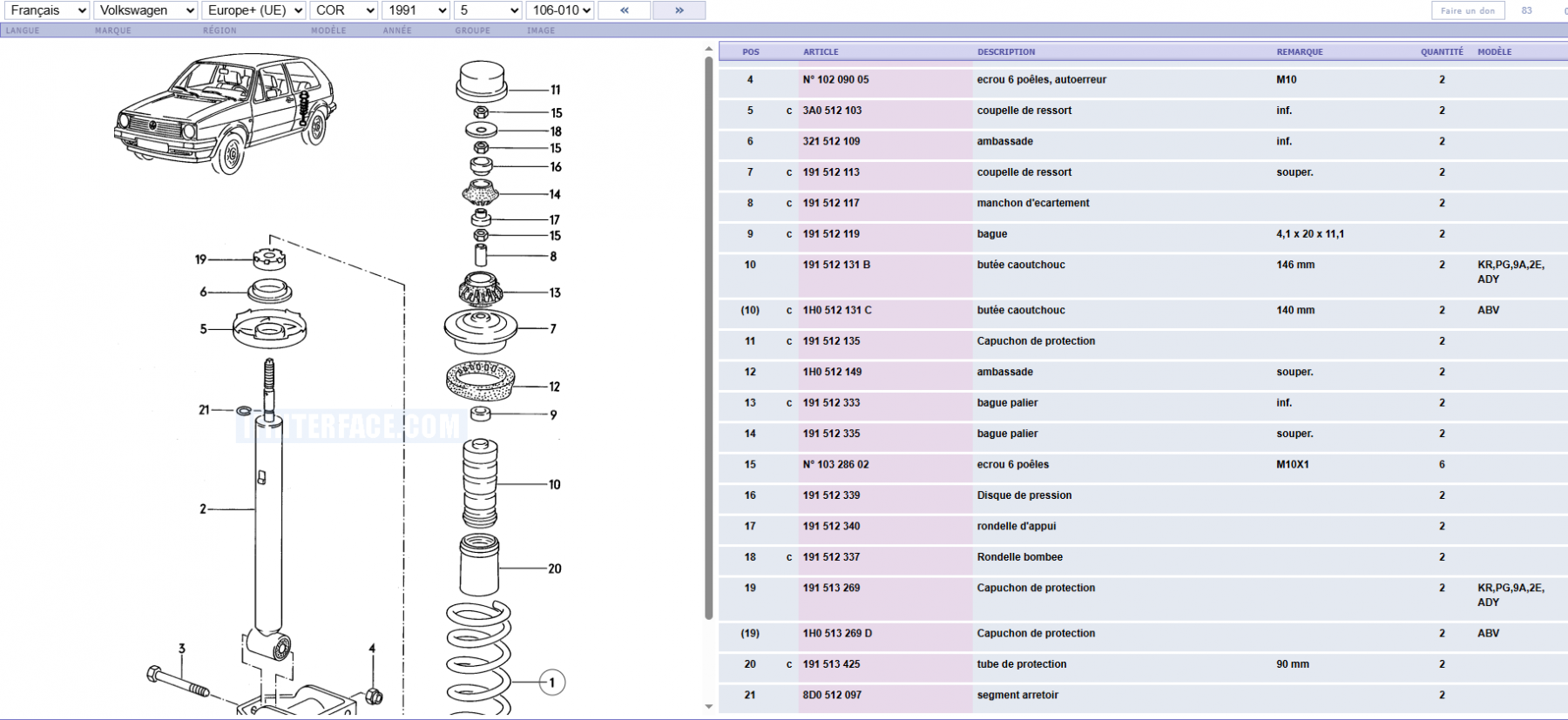Go to next image with » button
Image resolution: width=1568 pixels, height=720 pixels.
tap(679, 10)
